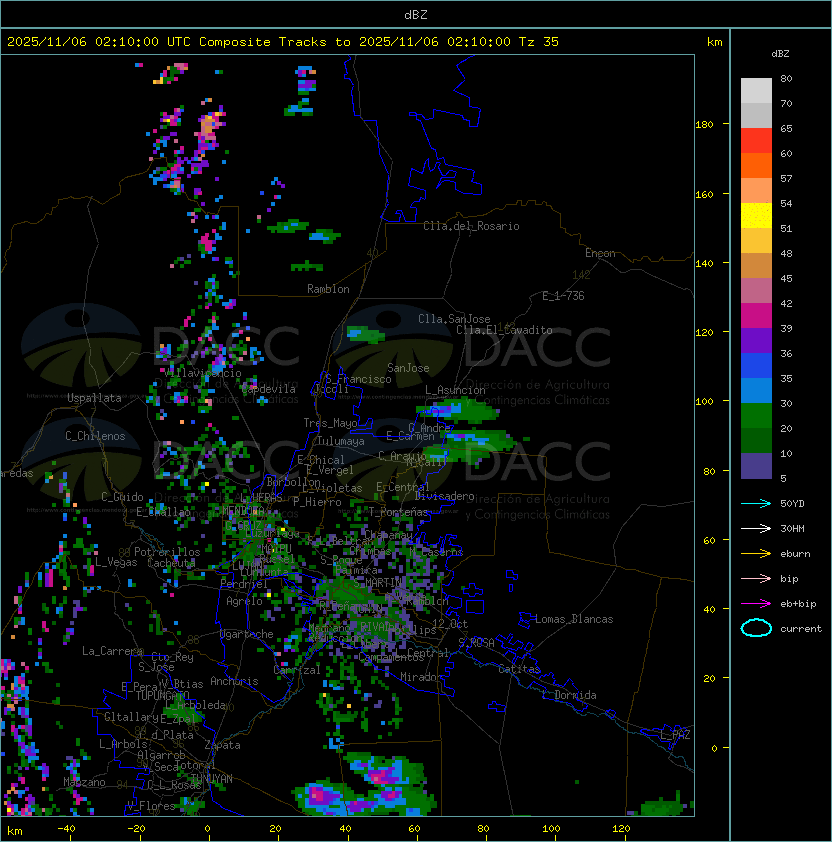The height and width of the screenshot is (842, 832).
Task: Click the 'L_Dormida' place label
Action: (x=569, y=695)
